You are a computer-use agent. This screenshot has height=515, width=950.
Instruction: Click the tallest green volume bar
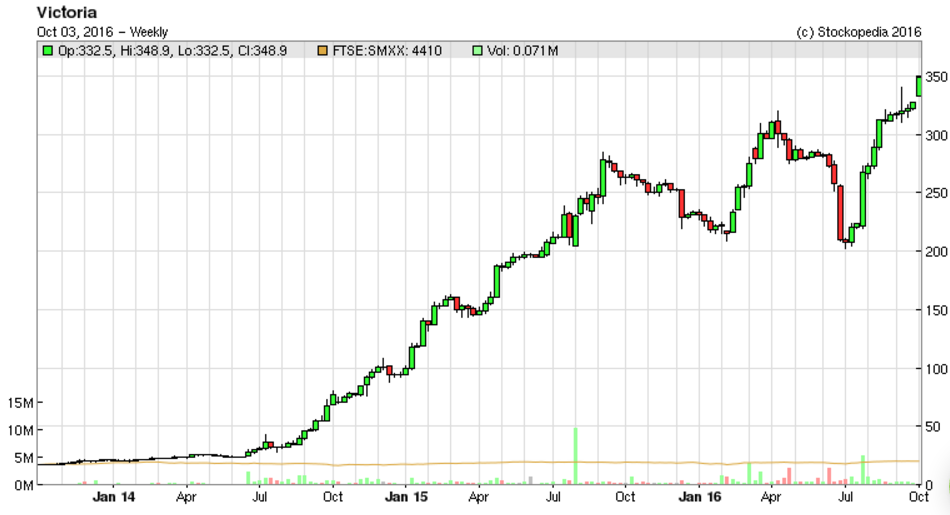576,456
